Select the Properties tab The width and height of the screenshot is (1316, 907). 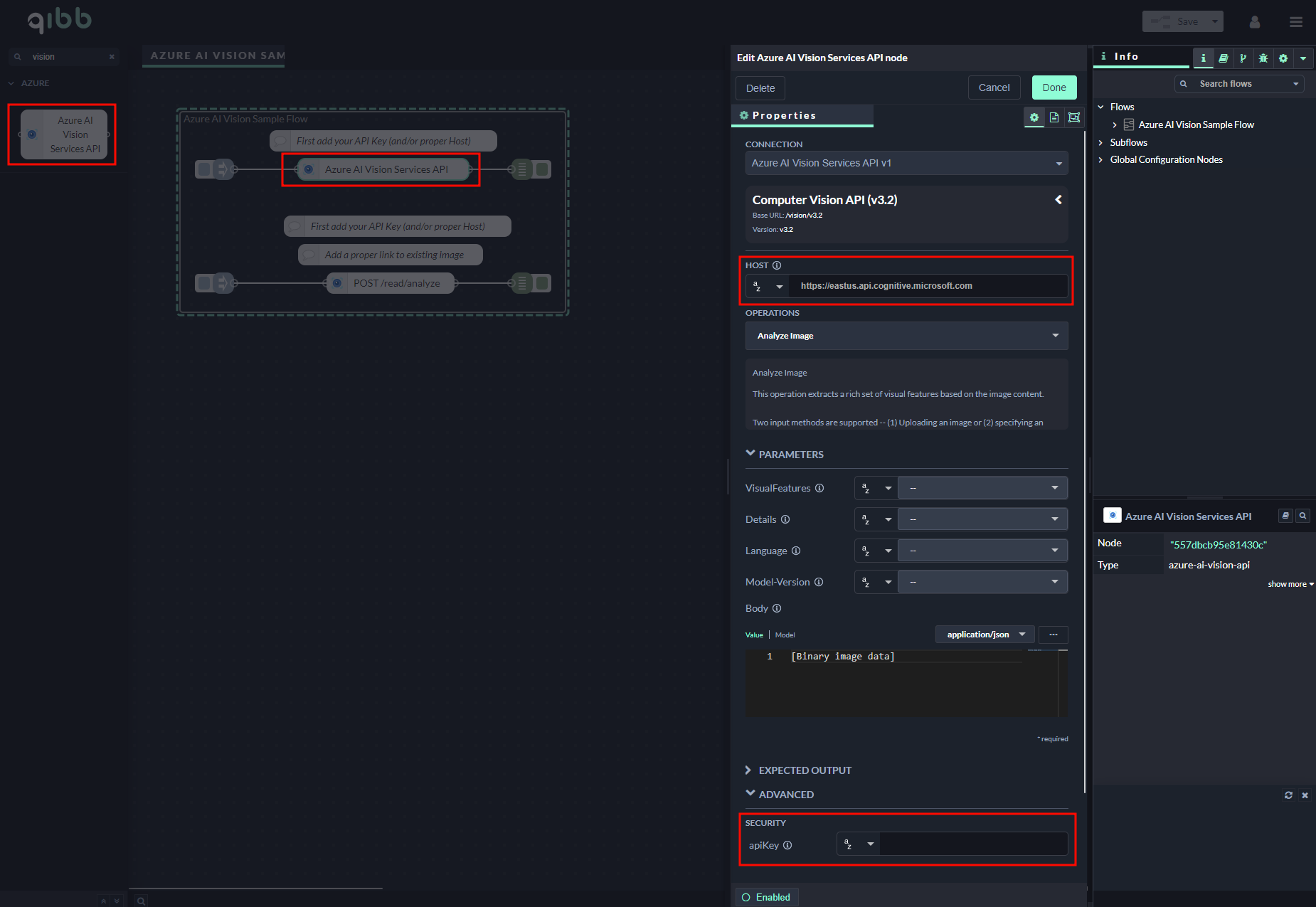click(782, 115)
